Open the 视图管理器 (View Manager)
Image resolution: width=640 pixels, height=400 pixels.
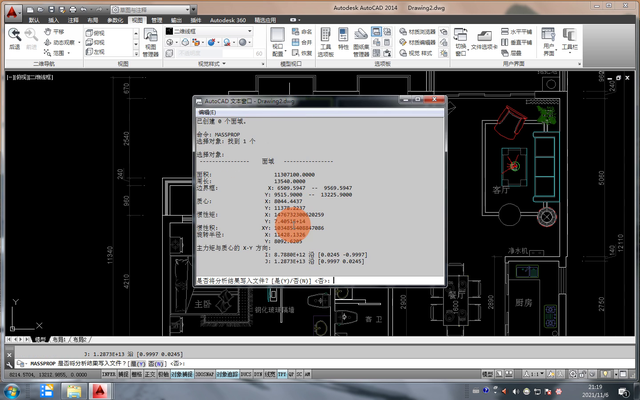151,42
